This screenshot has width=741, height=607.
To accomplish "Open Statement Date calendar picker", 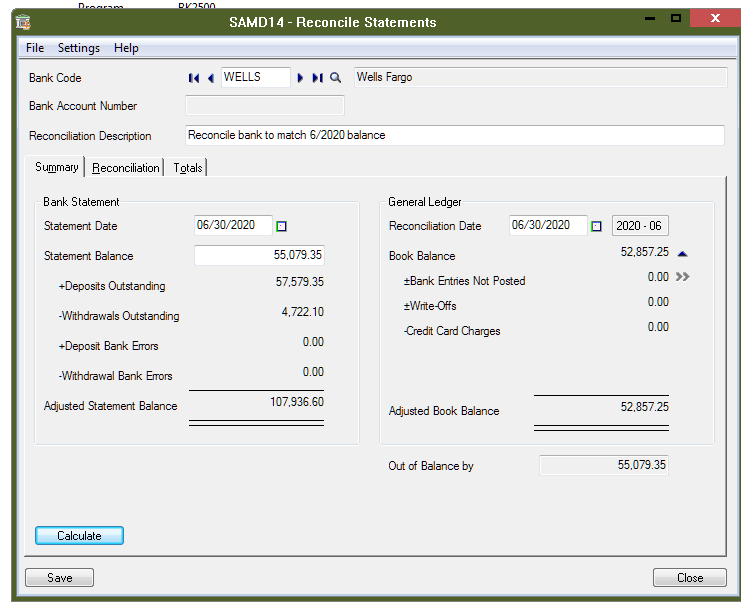I will coord(281,226).
